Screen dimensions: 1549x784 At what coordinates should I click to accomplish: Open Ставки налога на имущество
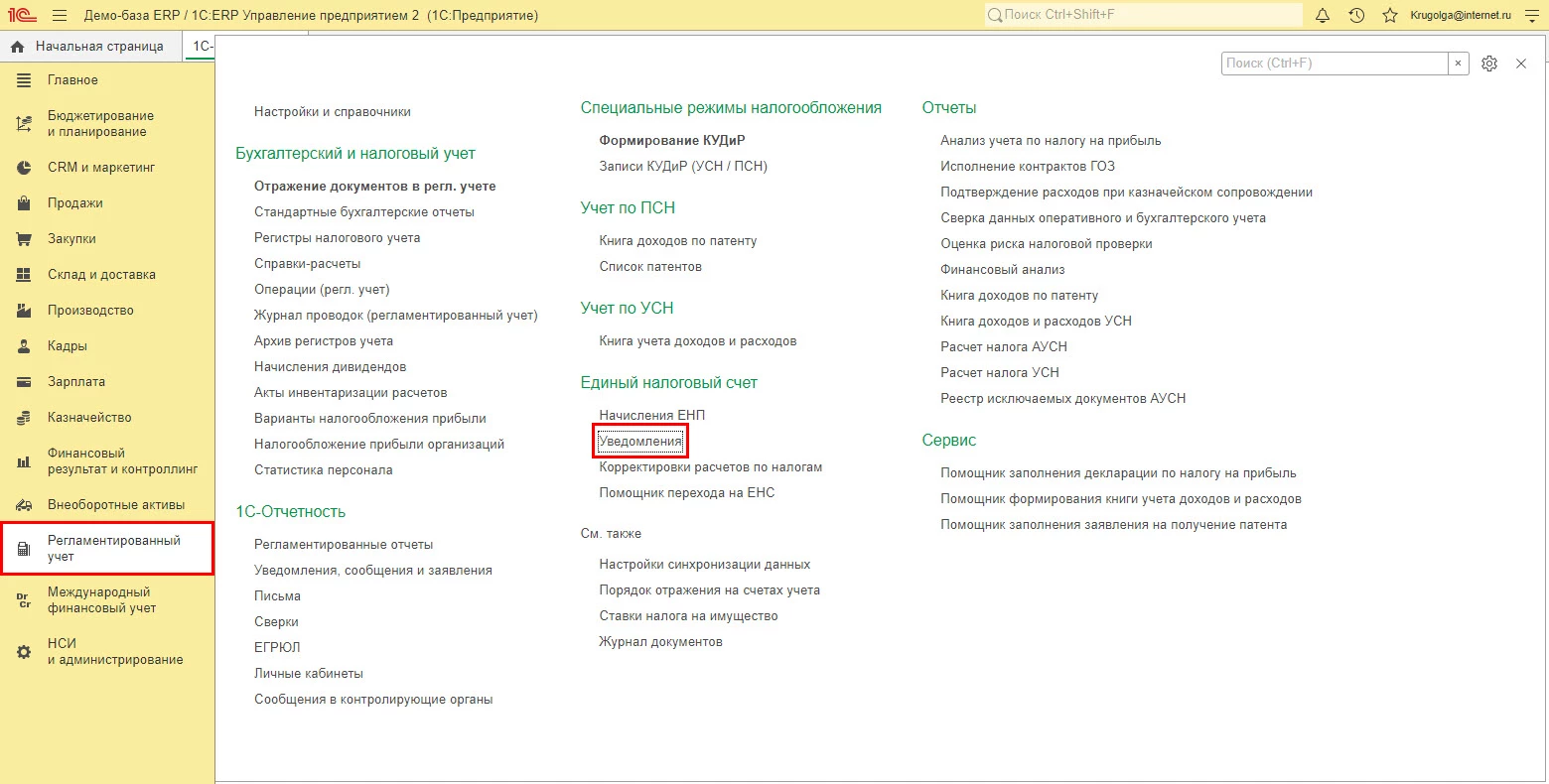click(688, 616)
